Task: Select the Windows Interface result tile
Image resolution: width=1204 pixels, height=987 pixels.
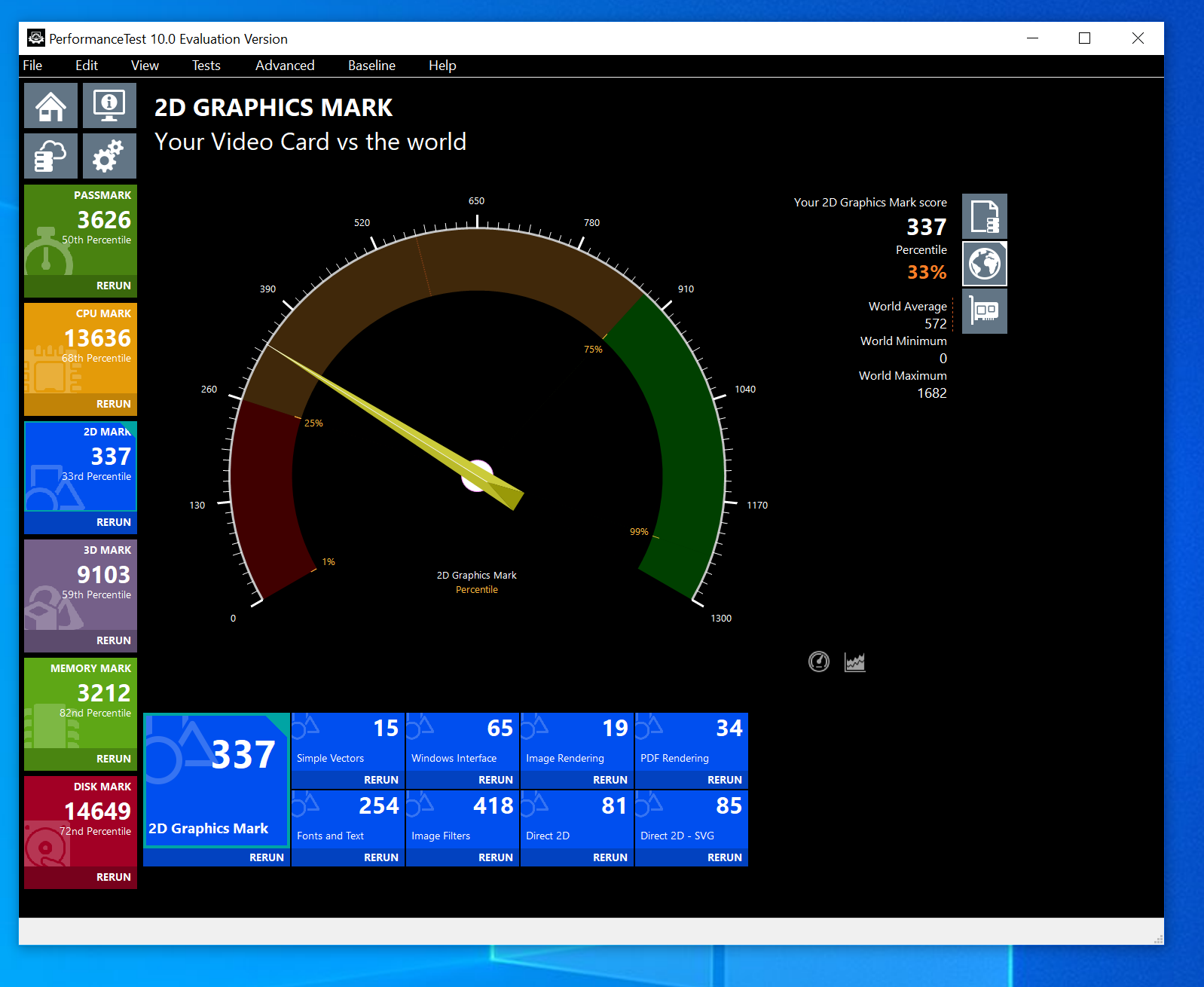Action: coord(463,741)
